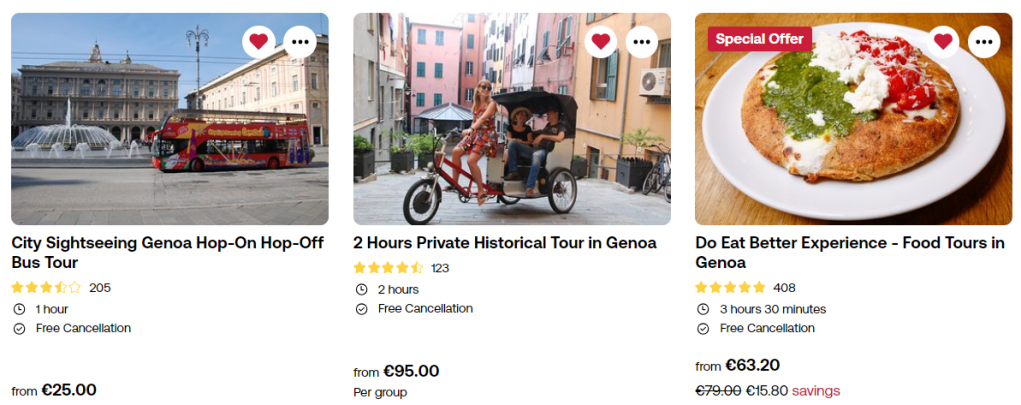Toggle wishlist heart on Do Eat Better tour
Screen dimensions: 1021x405
pos(942,41)
